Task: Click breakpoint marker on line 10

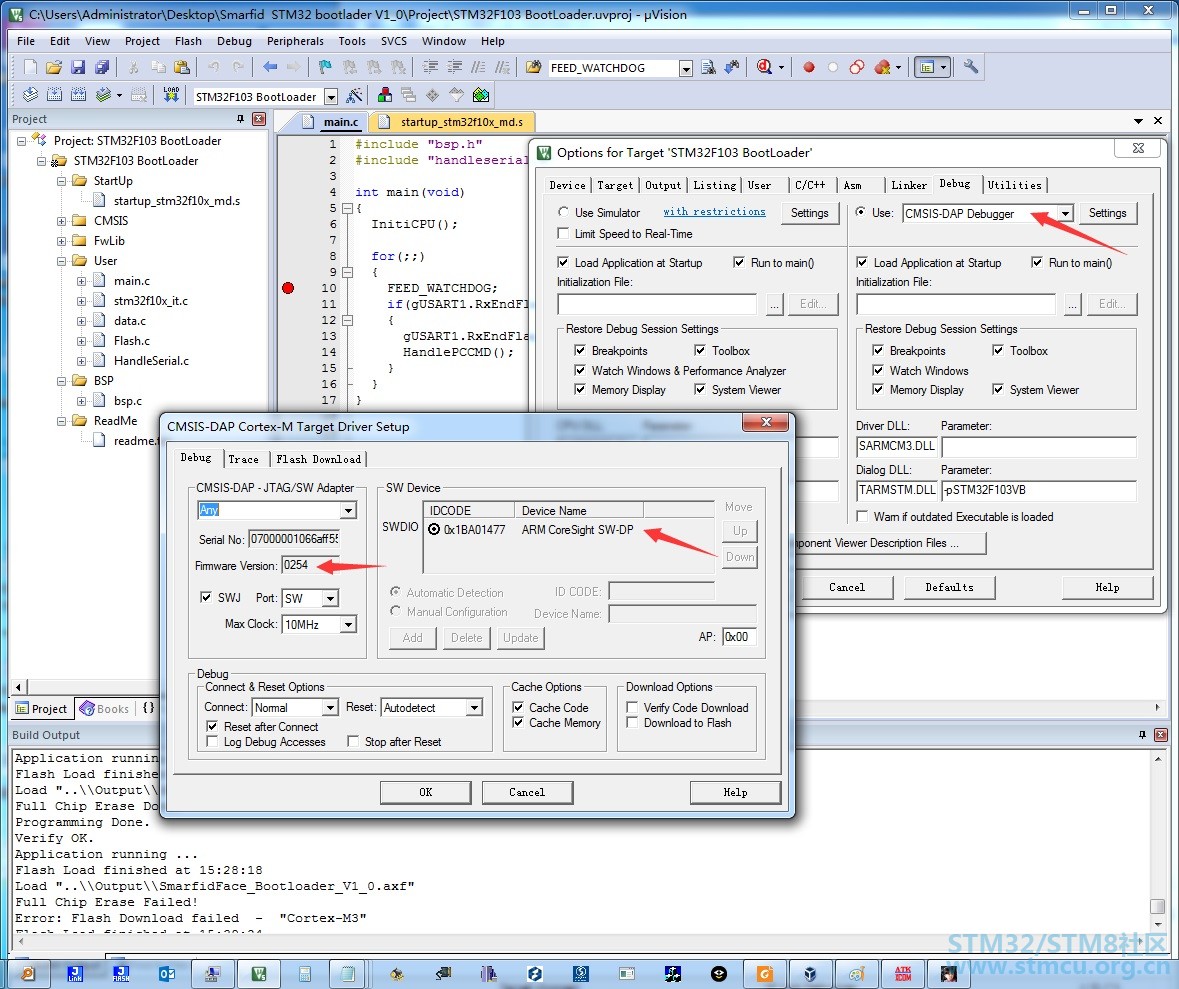Action: point(287,287)
